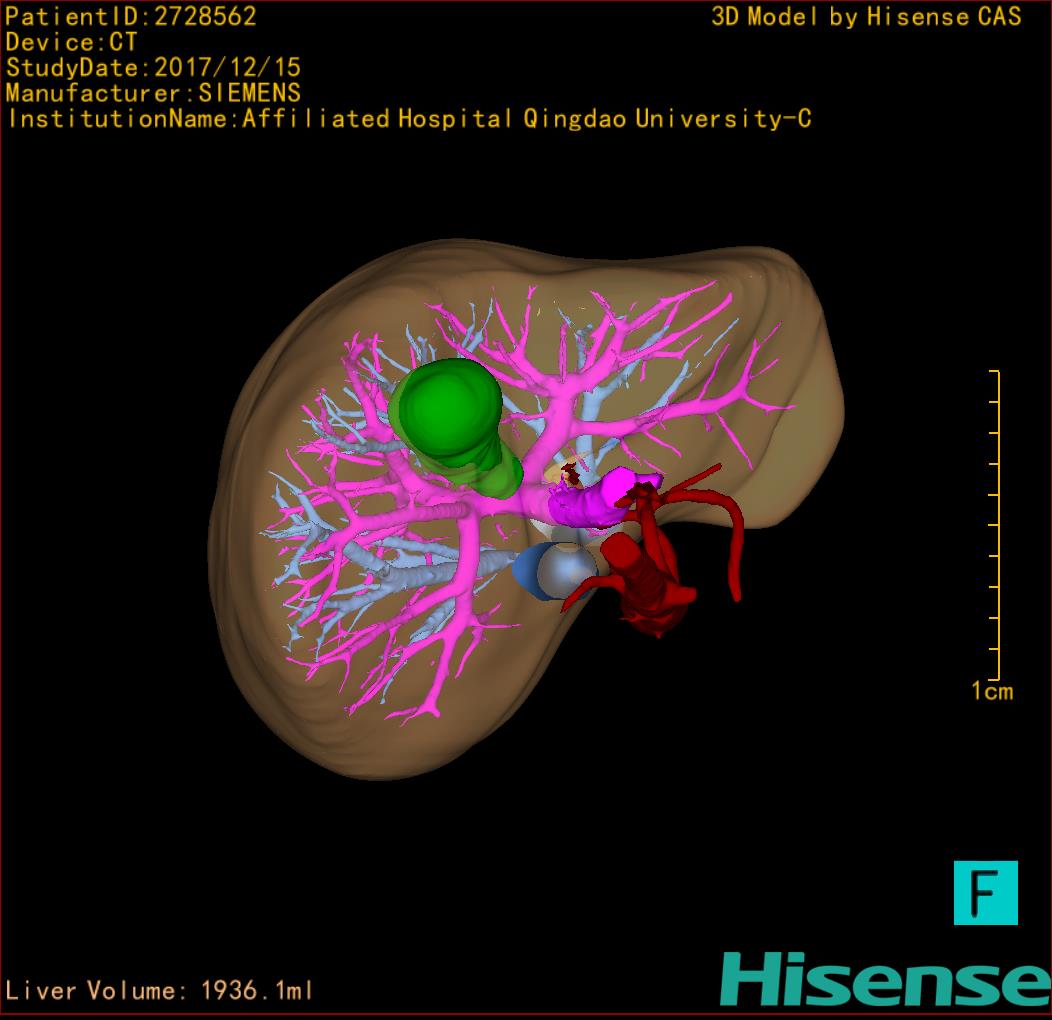Click the Manufacturer:SIEMENS label
Image resolution: width=1052 pixels, height=1020 pixels.
pyautogui.click(x=153, y=93)
